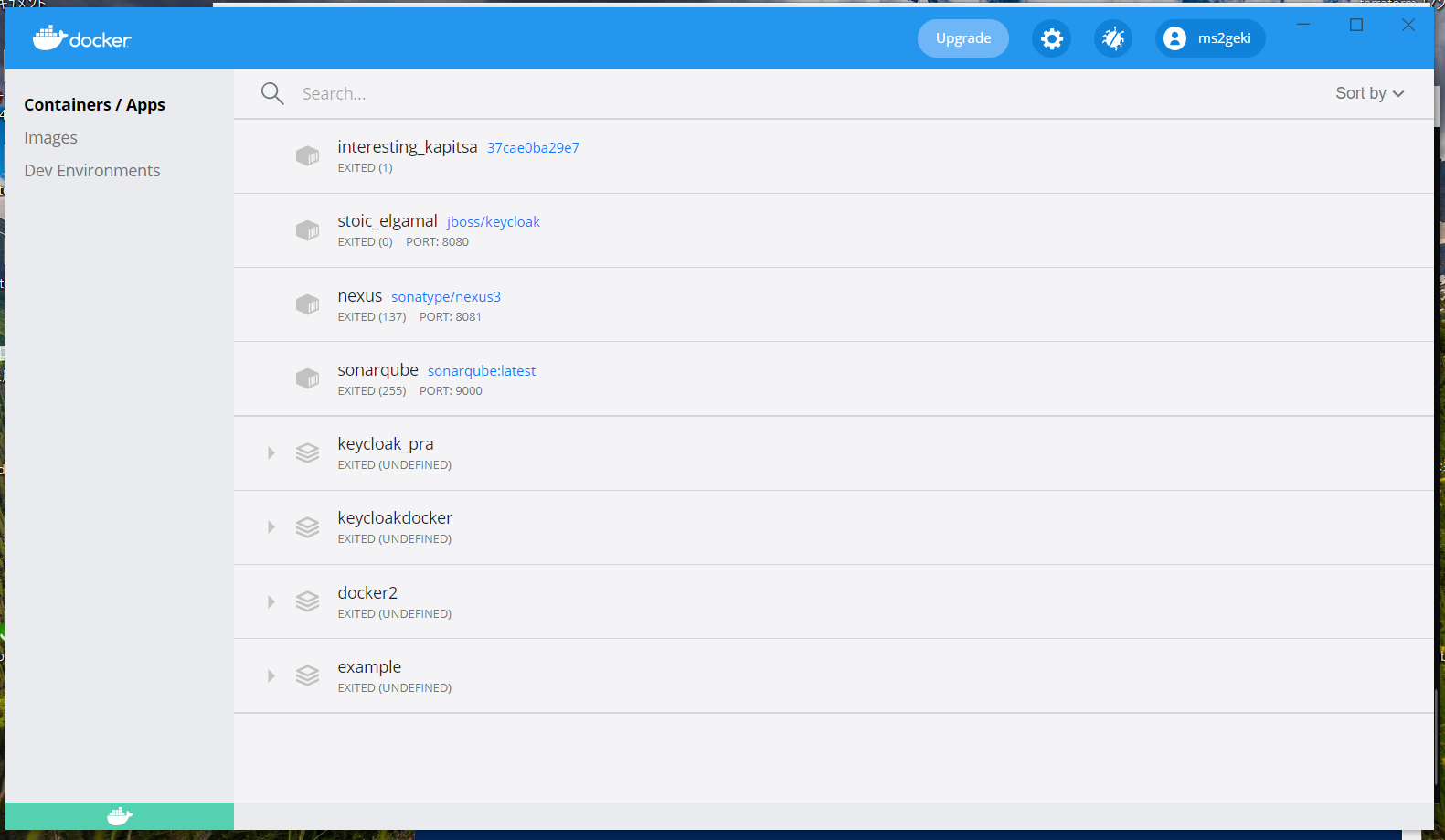The image size is (1445, 840).
Task: Click the docker2 stack icon
Action: click(307, 601)
